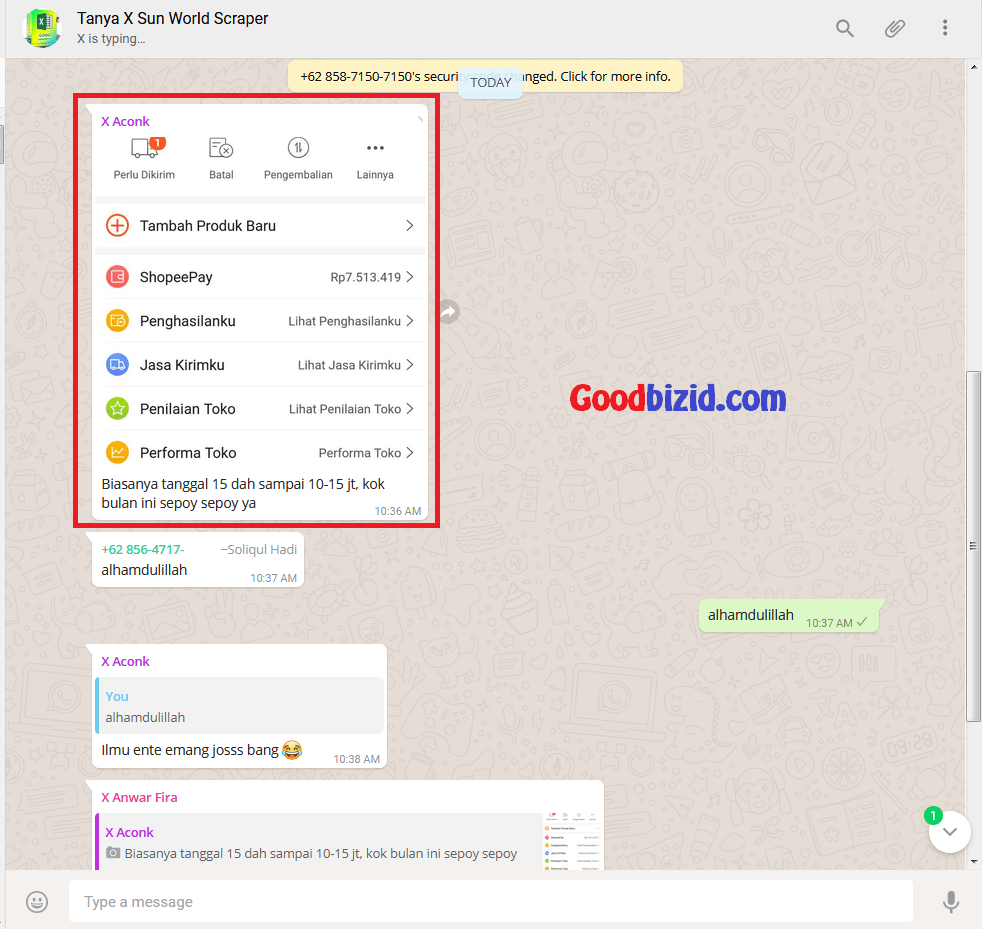
Task: Click the microphone voice message icon
Action: 951,902
